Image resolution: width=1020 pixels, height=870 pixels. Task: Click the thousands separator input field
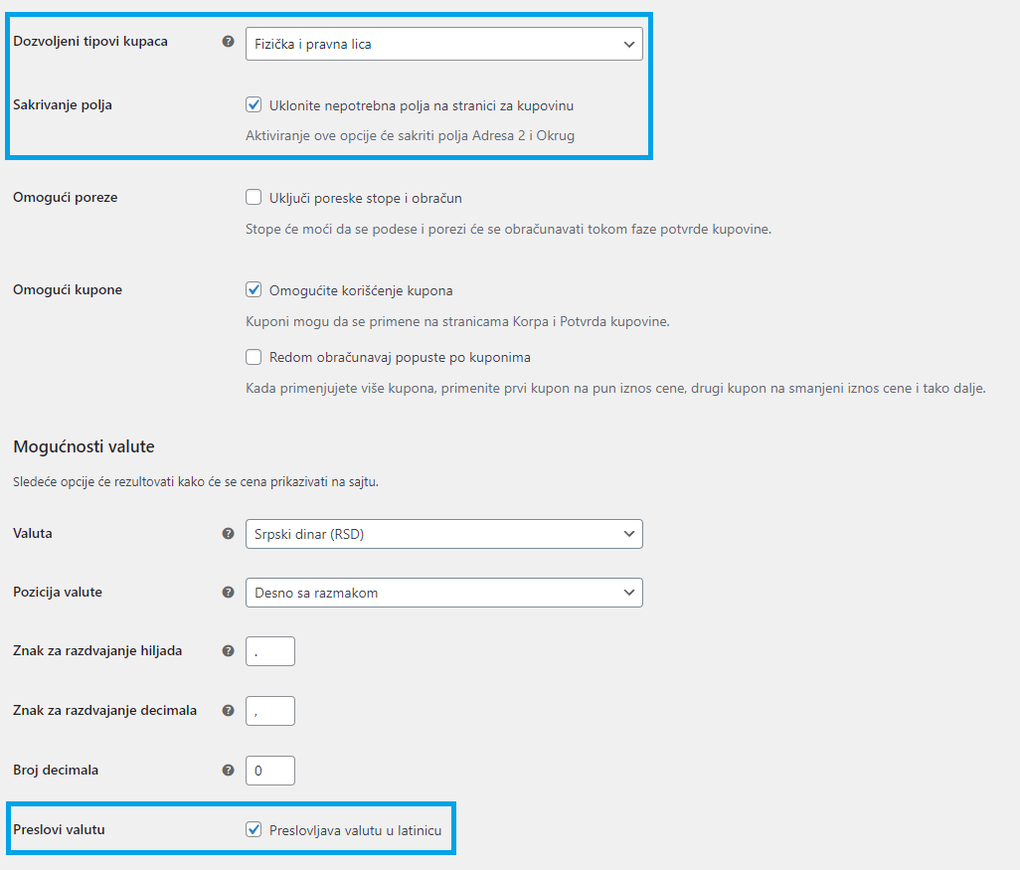[270, 651]
